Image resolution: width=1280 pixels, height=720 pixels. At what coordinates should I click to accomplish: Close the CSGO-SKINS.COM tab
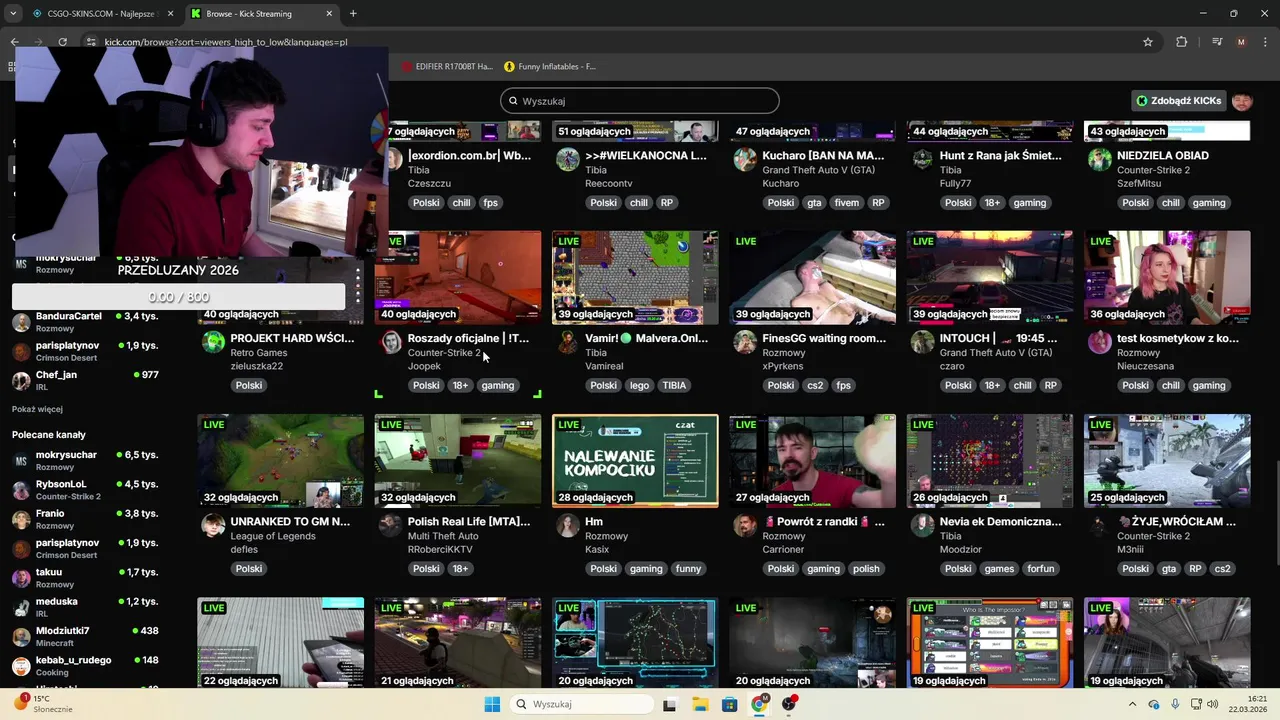coord(170,14)
